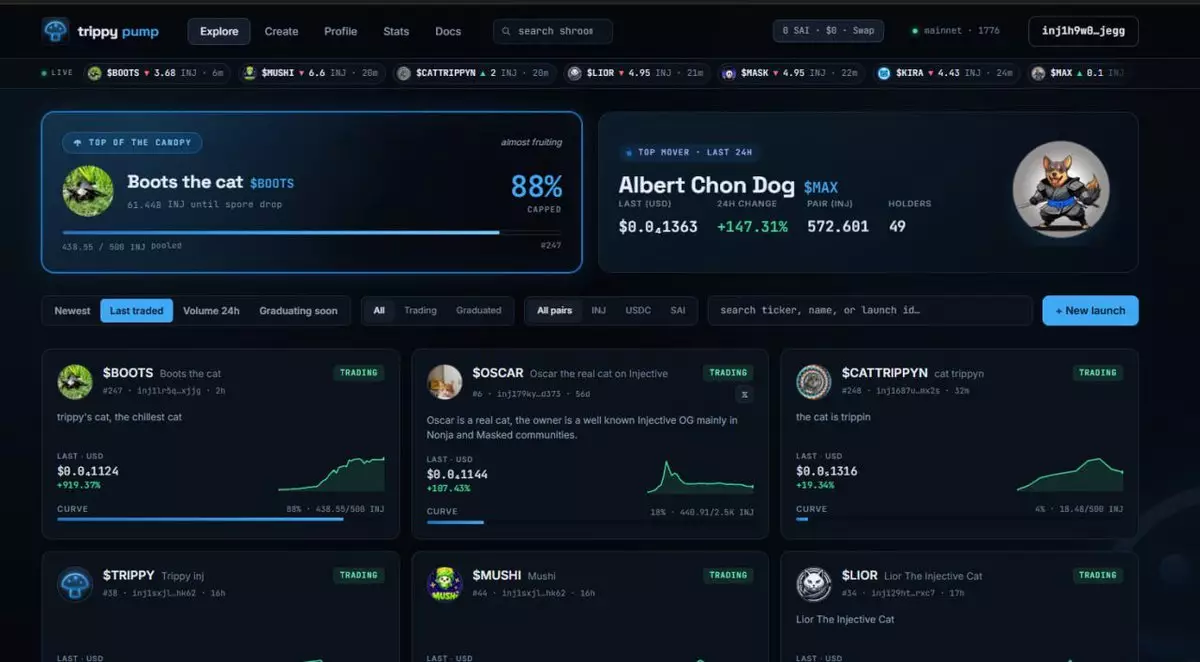Click the mushroom icon in Top of the Canopy badge
Viewport: 1200px width, 662px height.
tap(78, 143)
